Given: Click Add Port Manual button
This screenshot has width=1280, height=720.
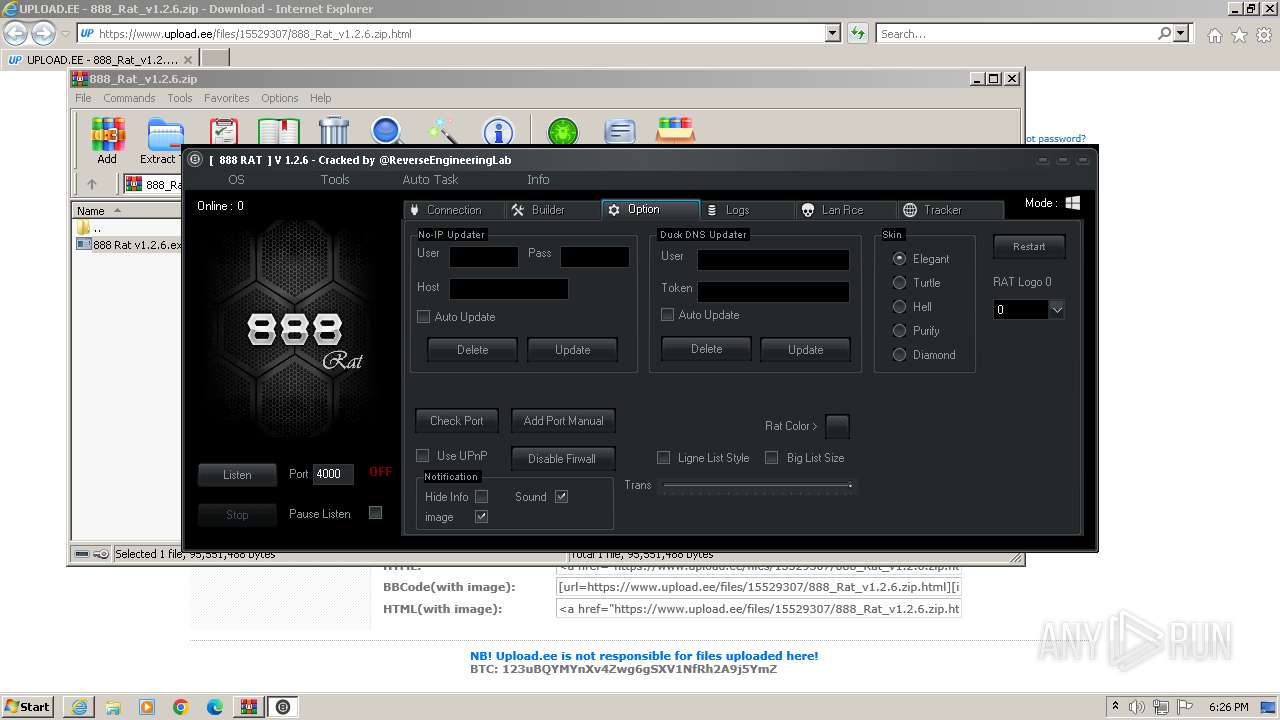Looking at the screenshot, I should pos(563,421).
